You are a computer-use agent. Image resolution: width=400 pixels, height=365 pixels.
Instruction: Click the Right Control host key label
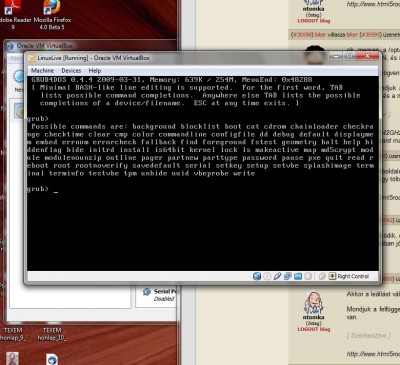pyautogui.click(x=353, y=276)
